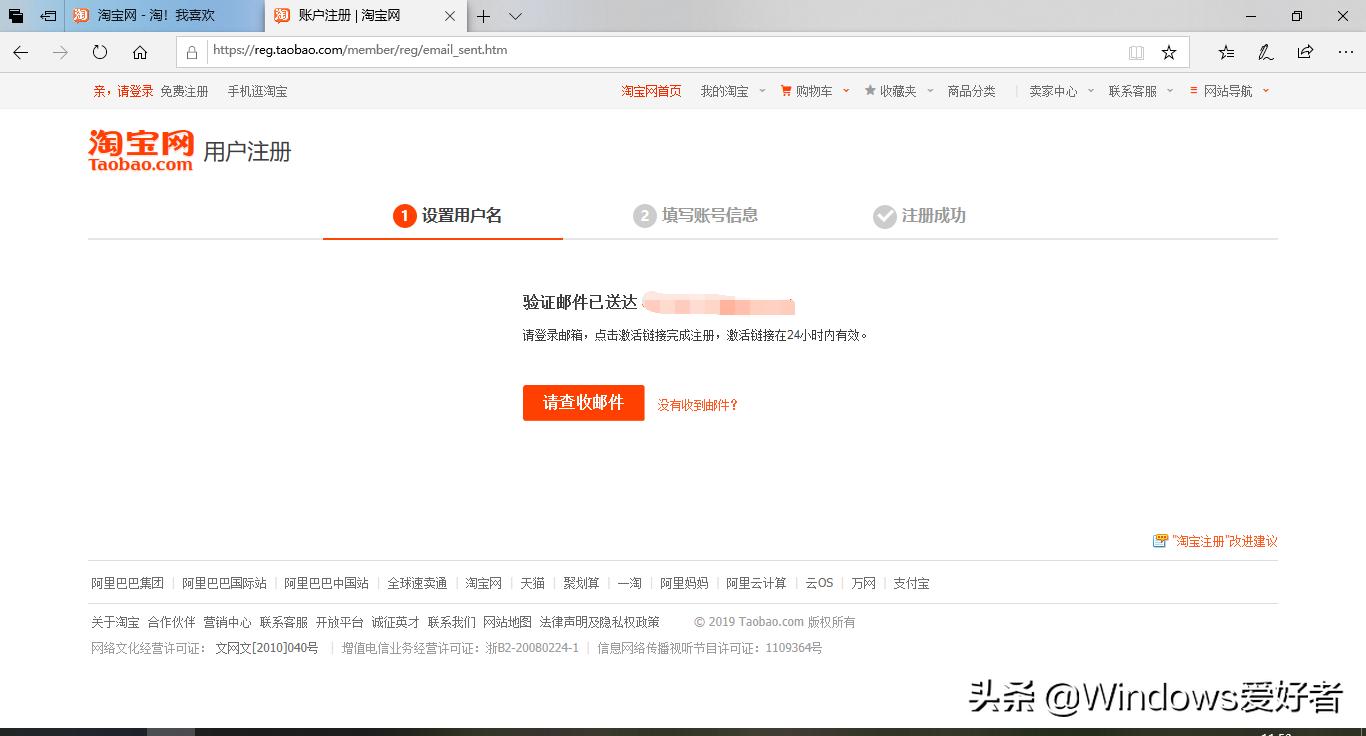Click the browser home icon
The height and width of the screenshot is (736, 1366).
[139, 52]
